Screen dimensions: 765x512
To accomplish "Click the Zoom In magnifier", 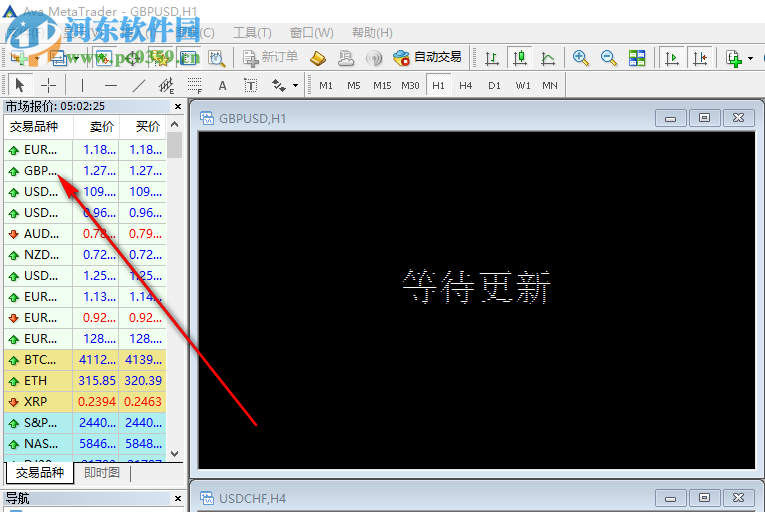I will tap(581, 58).
